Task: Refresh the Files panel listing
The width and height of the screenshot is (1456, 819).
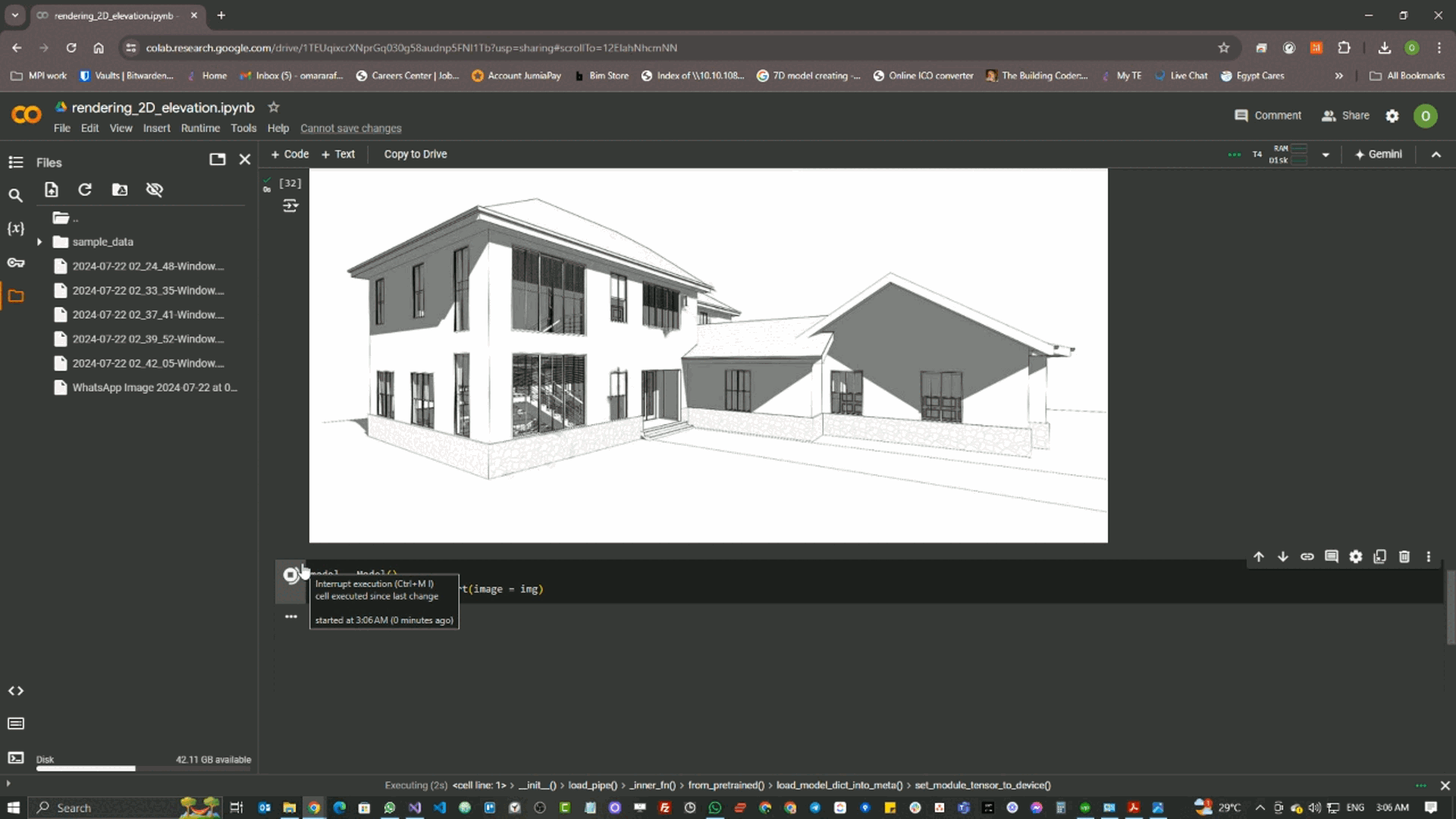Action: point(85,190)
